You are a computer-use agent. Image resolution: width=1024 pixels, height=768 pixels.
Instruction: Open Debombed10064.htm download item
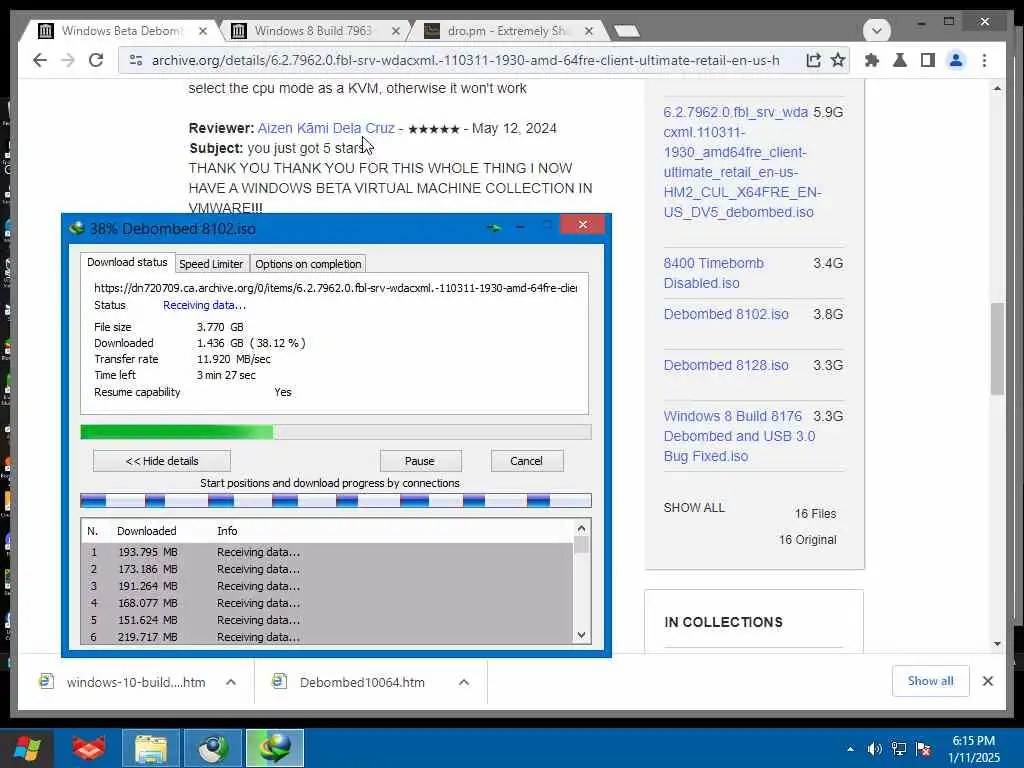(x=351, y=682)
